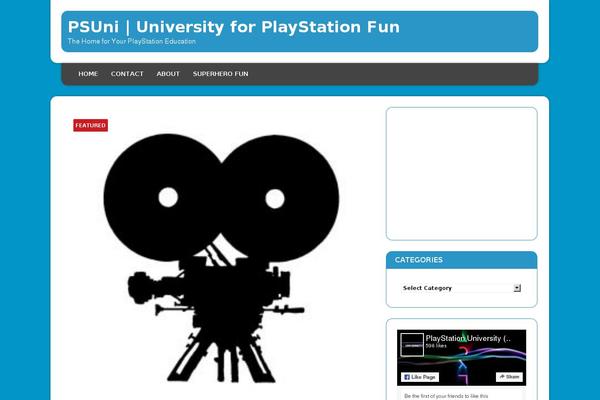
Task: Open PlayStation University Facebook page title
Action: click(x=468, y=338)
